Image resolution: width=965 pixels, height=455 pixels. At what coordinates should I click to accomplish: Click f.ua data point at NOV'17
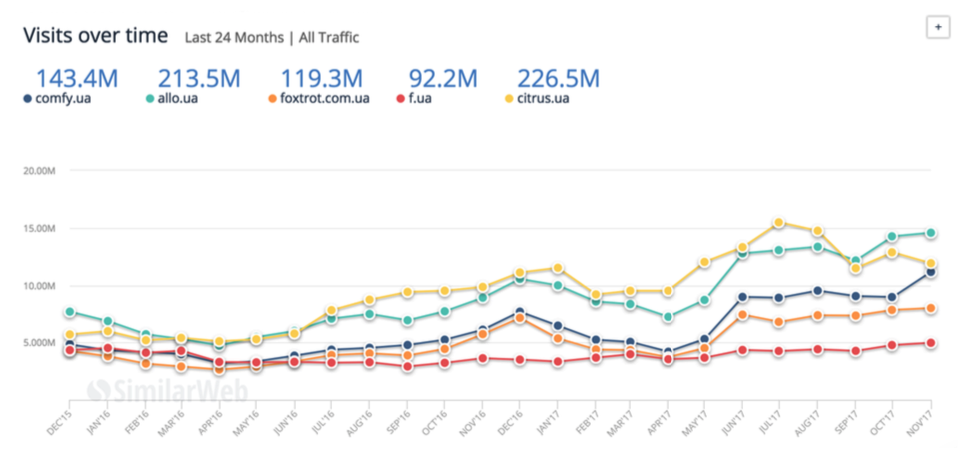coord(931,343)
